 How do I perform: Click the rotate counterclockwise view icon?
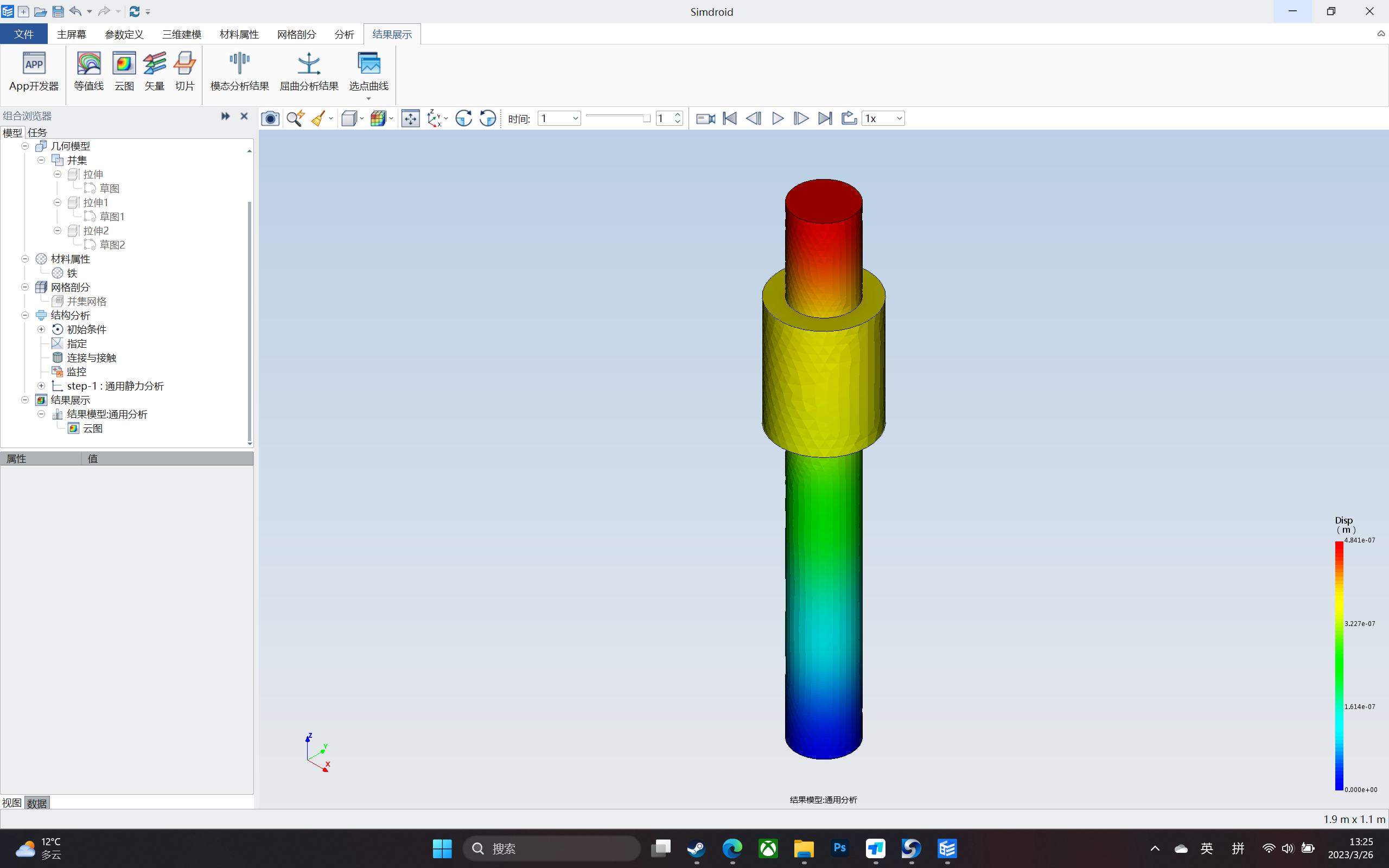pos(487,119)
